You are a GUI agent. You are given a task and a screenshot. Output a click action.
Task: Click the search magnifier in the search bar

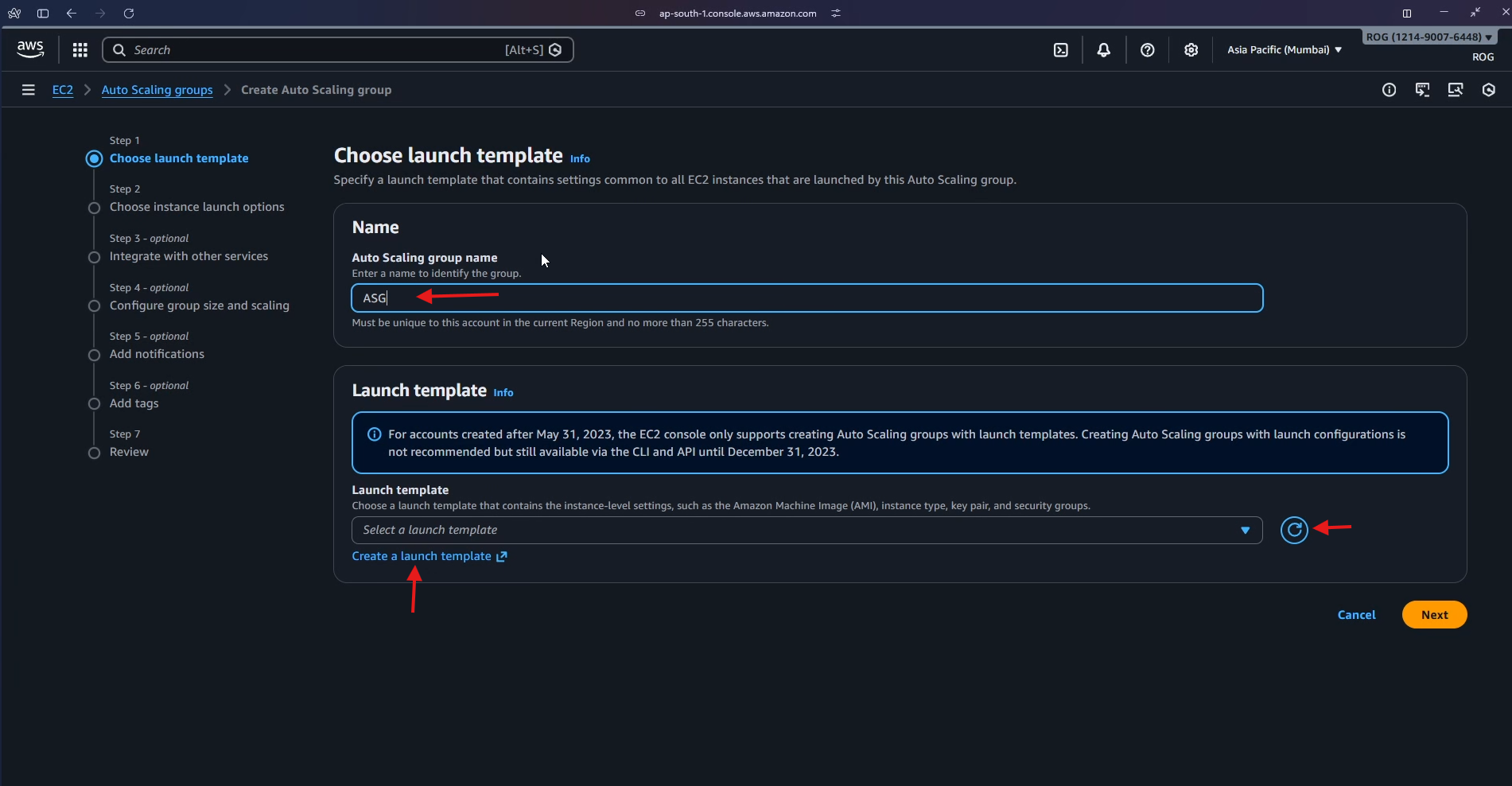pyautogui.click(x=119, y=49)
